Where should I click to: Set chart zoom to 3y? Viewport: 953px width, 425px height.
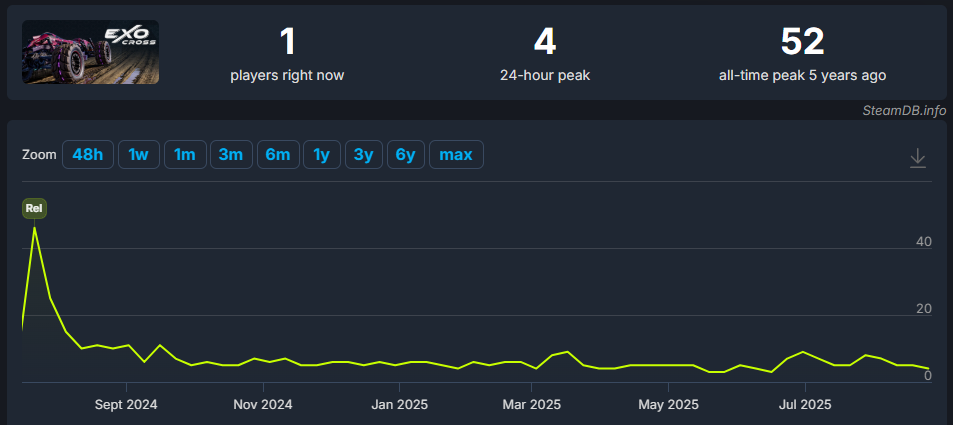pos(363,154)
